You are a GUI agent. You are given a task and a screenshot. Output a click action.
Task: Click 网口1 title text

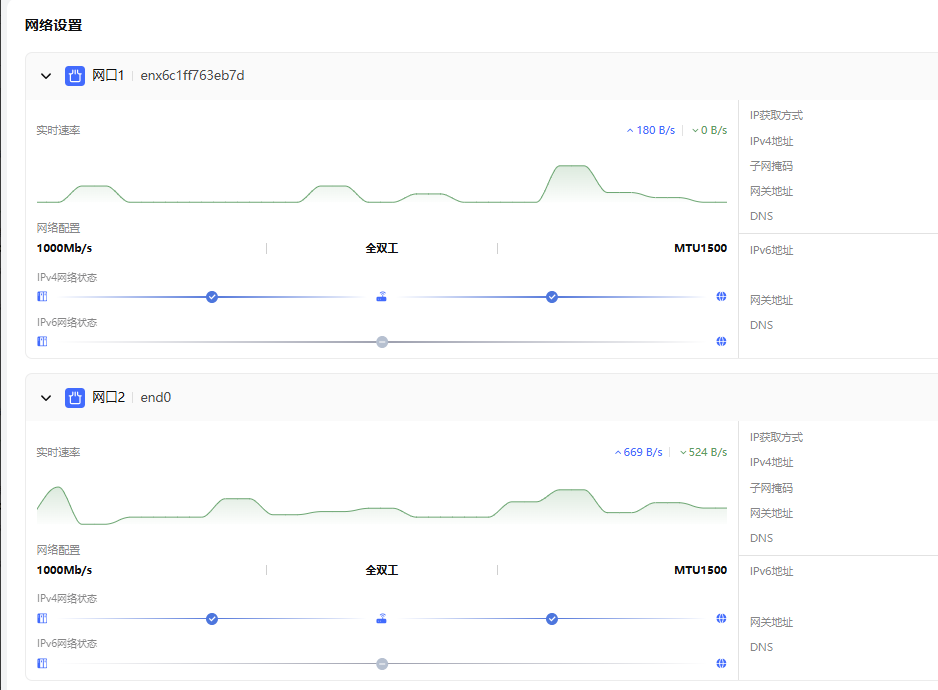[x=108, y=75]
